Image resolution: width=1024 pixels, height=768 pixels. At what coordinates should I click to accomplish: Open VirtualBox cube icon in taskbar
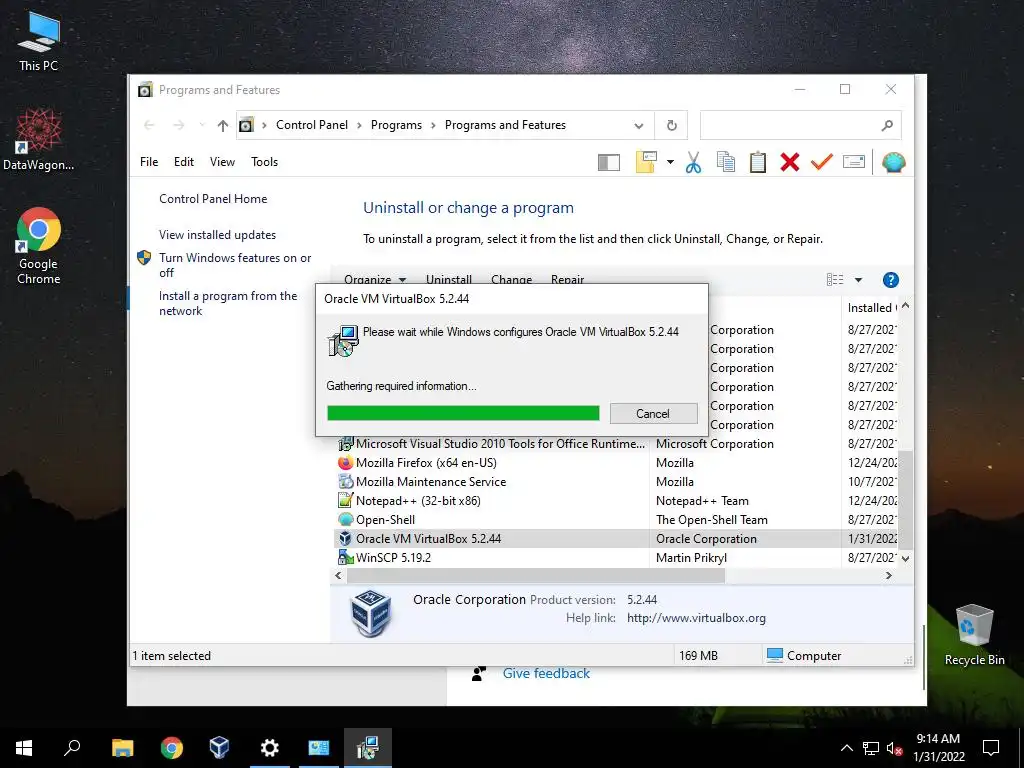tap(219, 748)
